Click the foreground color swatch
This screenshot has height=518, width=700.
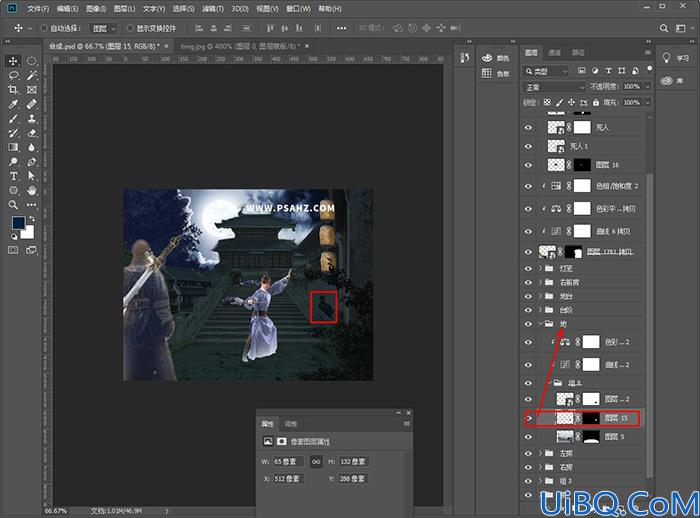(18, 223)
